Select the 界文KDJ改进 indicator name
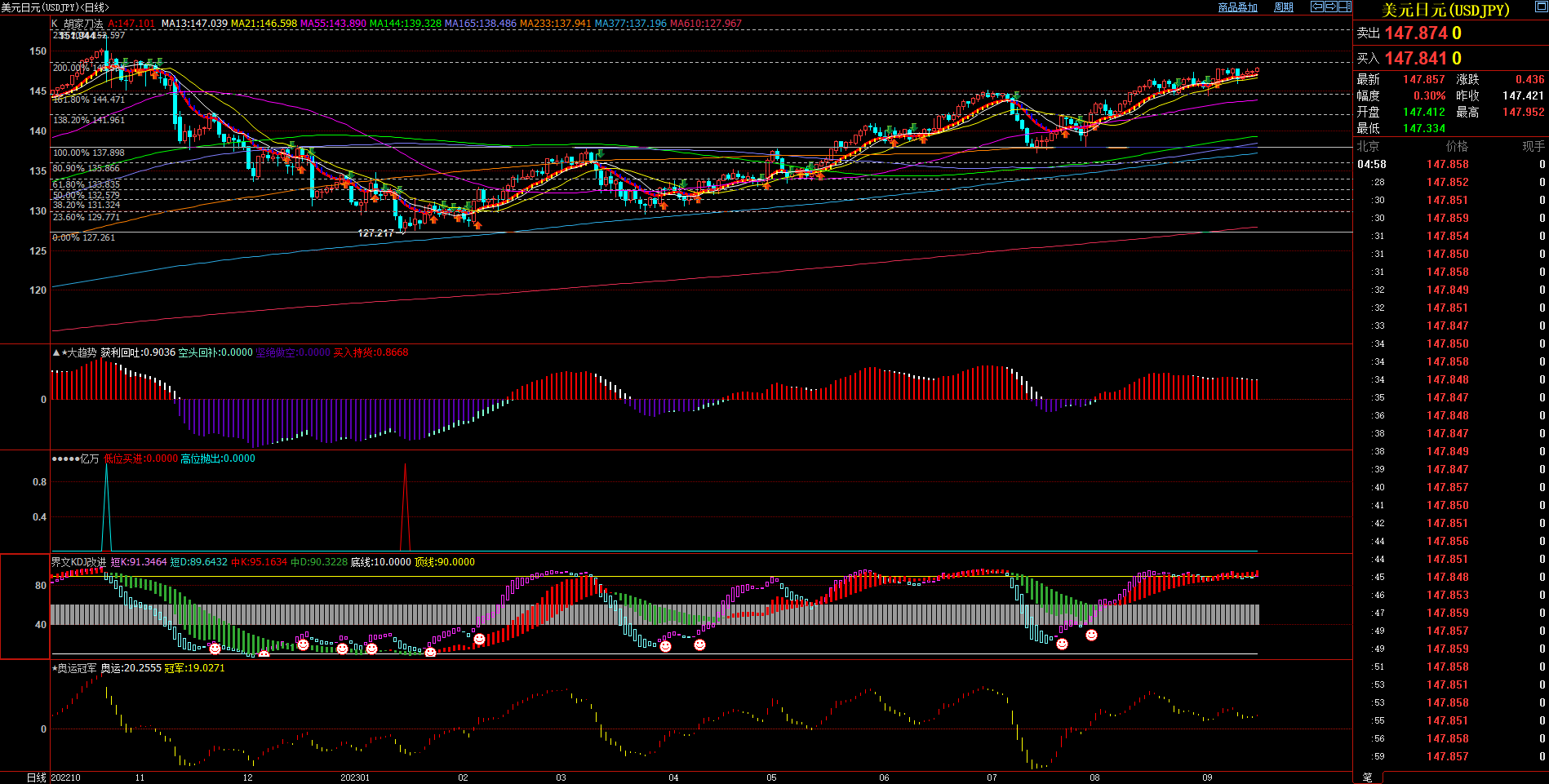The height and width of the screenshot is (784, 1549). pos(79,562)
